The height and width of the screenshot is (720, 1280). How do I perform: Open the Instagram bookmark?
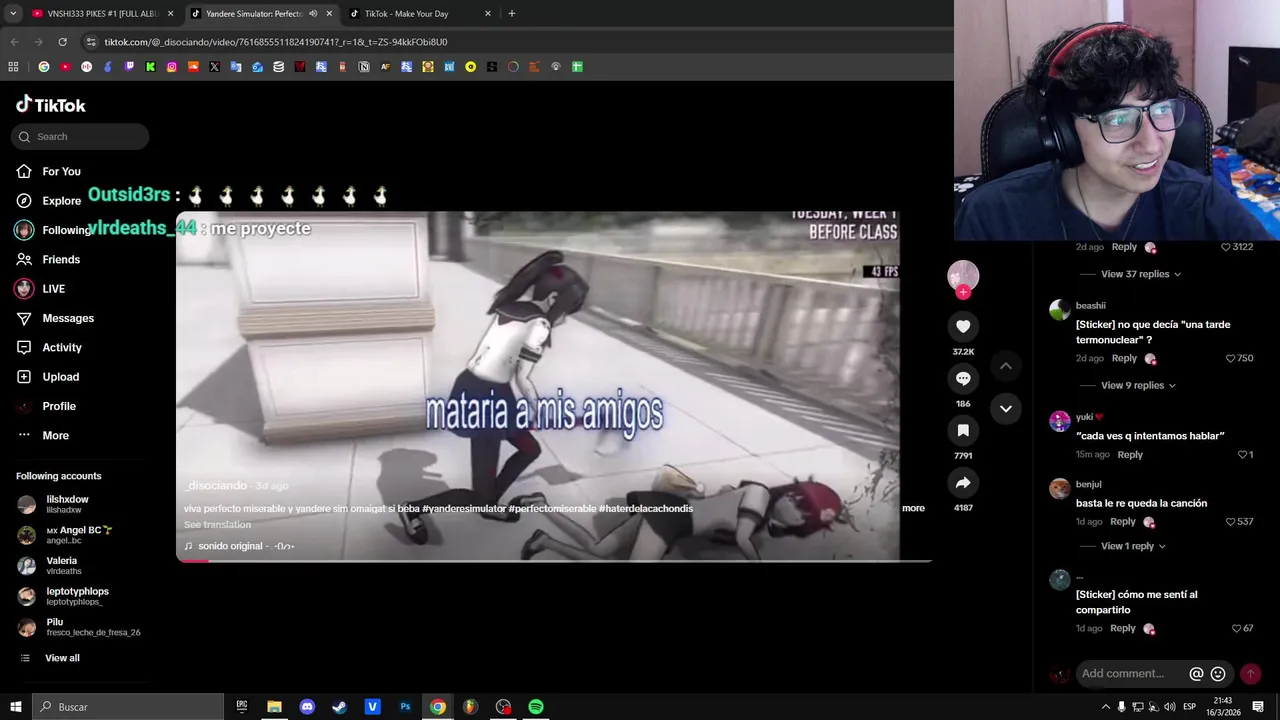(x=172, y=67)
